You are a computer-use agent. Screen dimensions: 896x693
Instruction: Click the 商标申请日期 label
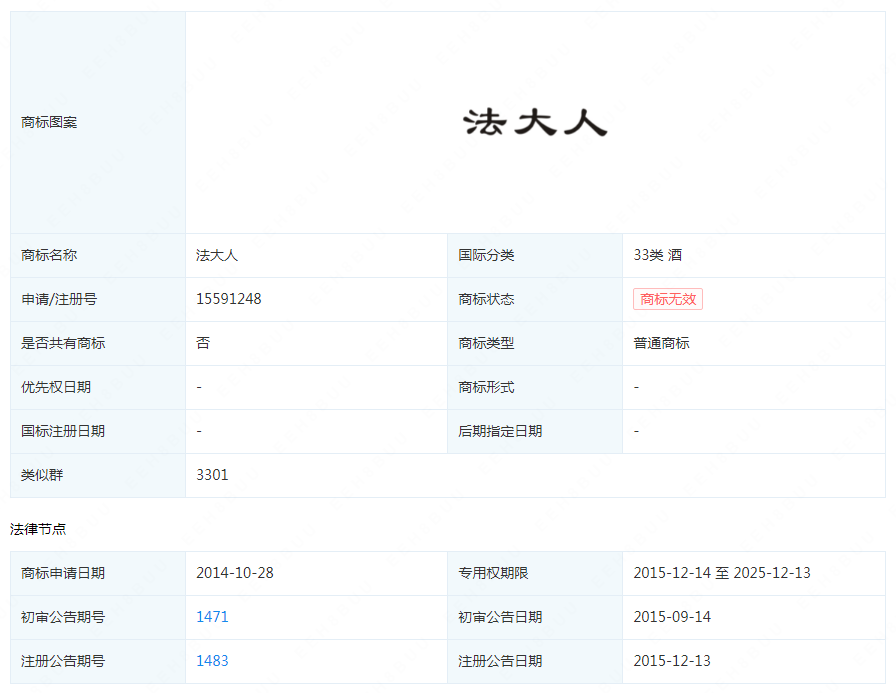[63, 573]
